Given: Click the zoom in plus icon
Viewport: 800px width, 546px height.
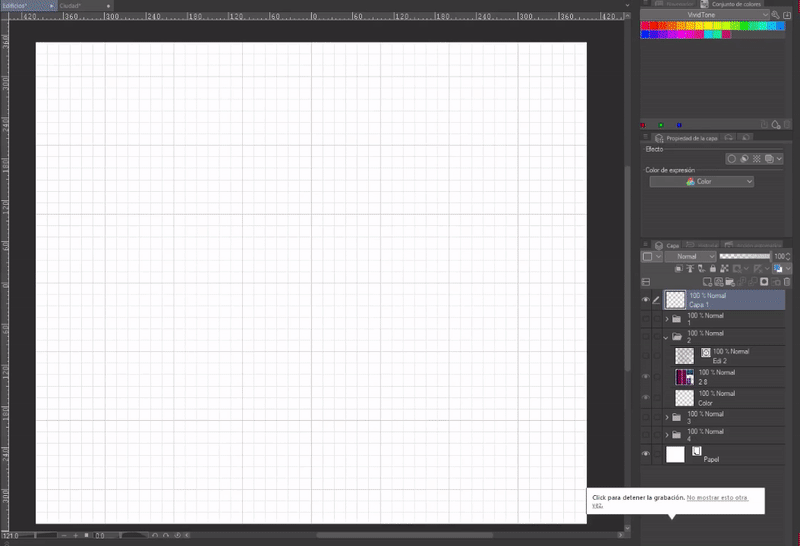Looking at the screenshot, I should pyautogui.click(x=76, y=535).
